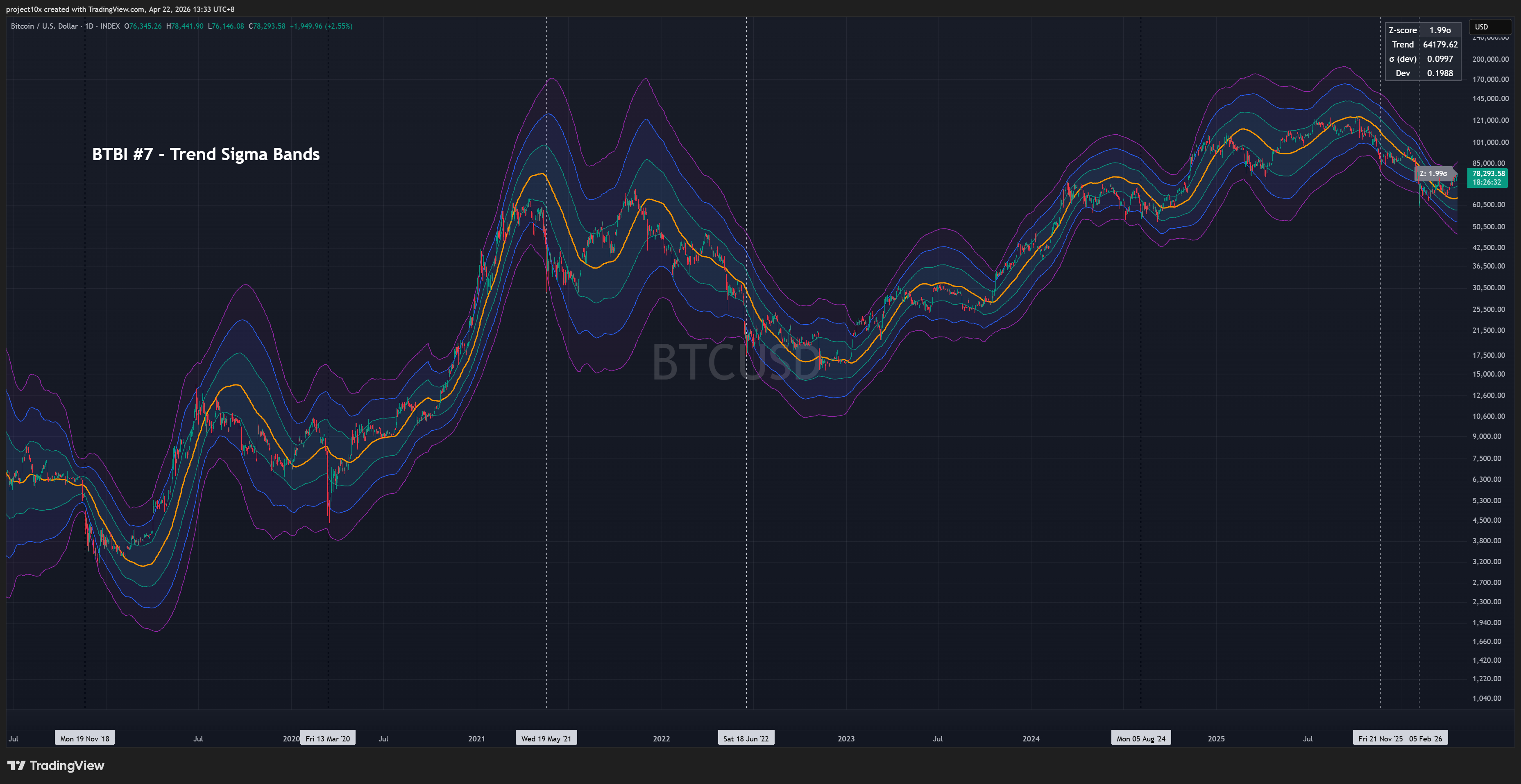Screen dimensions: 1521x784
Task: Select the '05 Feb '26' date marker
Action: pyautogui.click(x=1426, y=738)
